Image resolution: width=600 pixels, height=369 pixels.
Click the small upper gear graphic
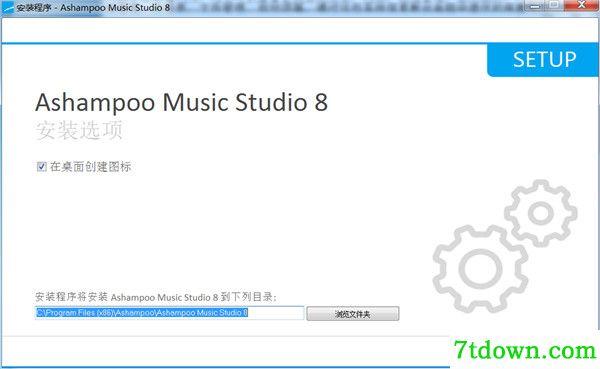click(x=541, y=213)
